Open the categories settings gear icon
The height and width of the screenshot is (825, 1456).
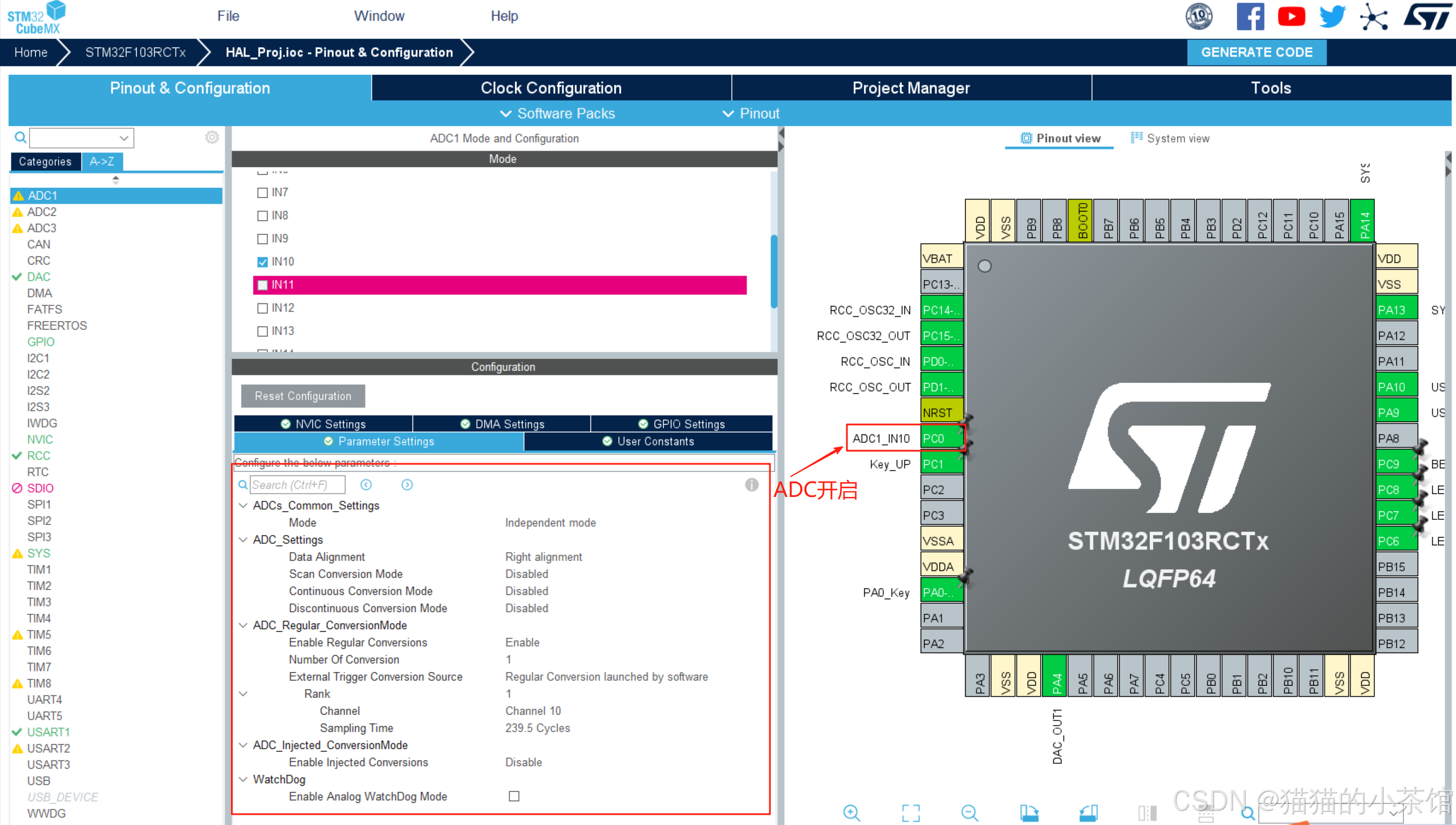click(x=212, y=137)
